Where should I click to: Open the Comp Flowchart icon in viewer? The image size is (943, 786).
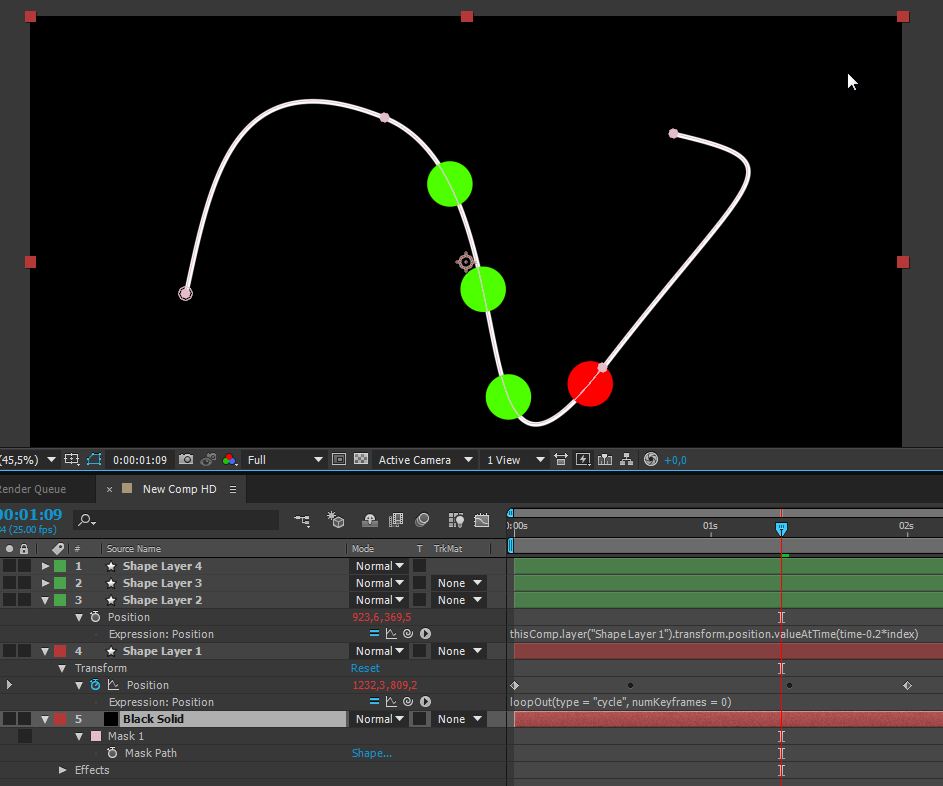(x=627, y=459)
